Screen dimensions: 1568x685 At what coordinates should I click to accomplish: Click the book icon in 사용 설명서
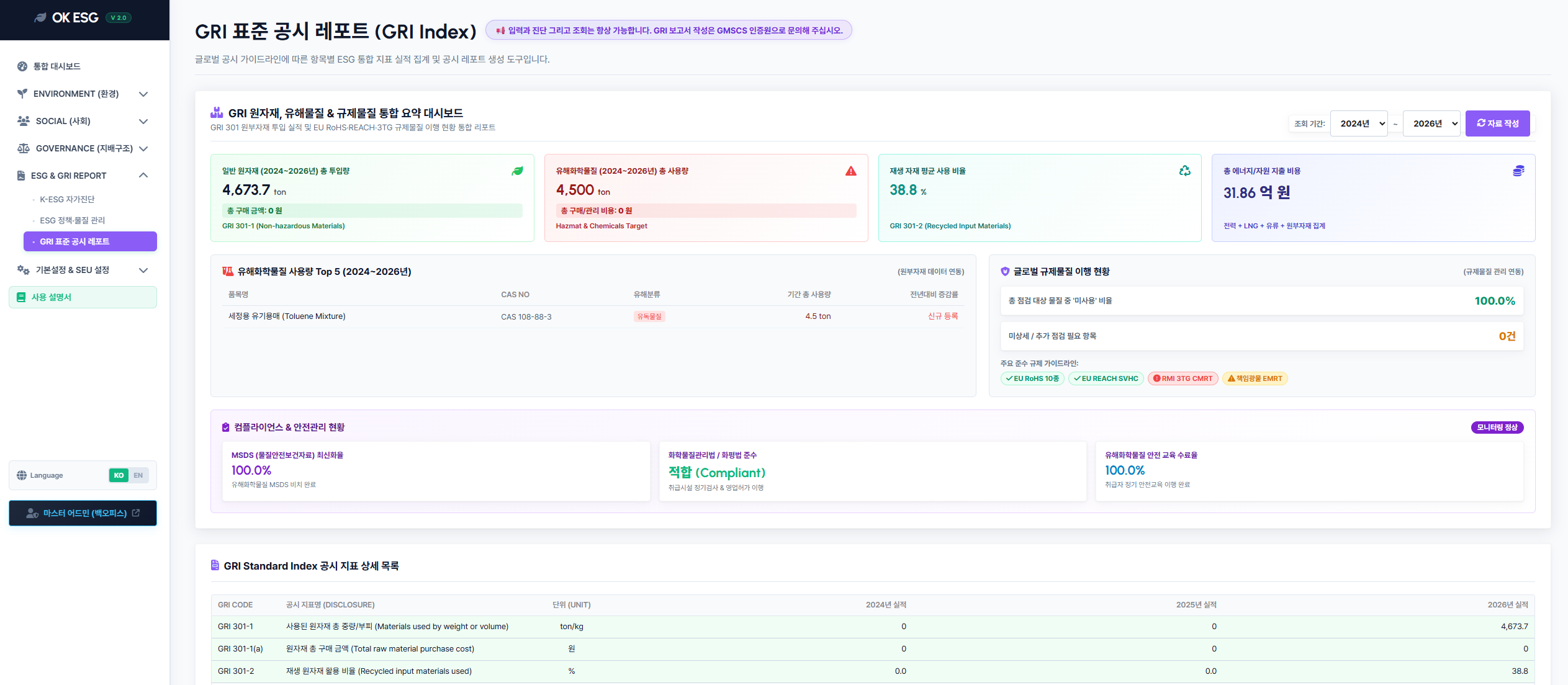click(21, 297)
